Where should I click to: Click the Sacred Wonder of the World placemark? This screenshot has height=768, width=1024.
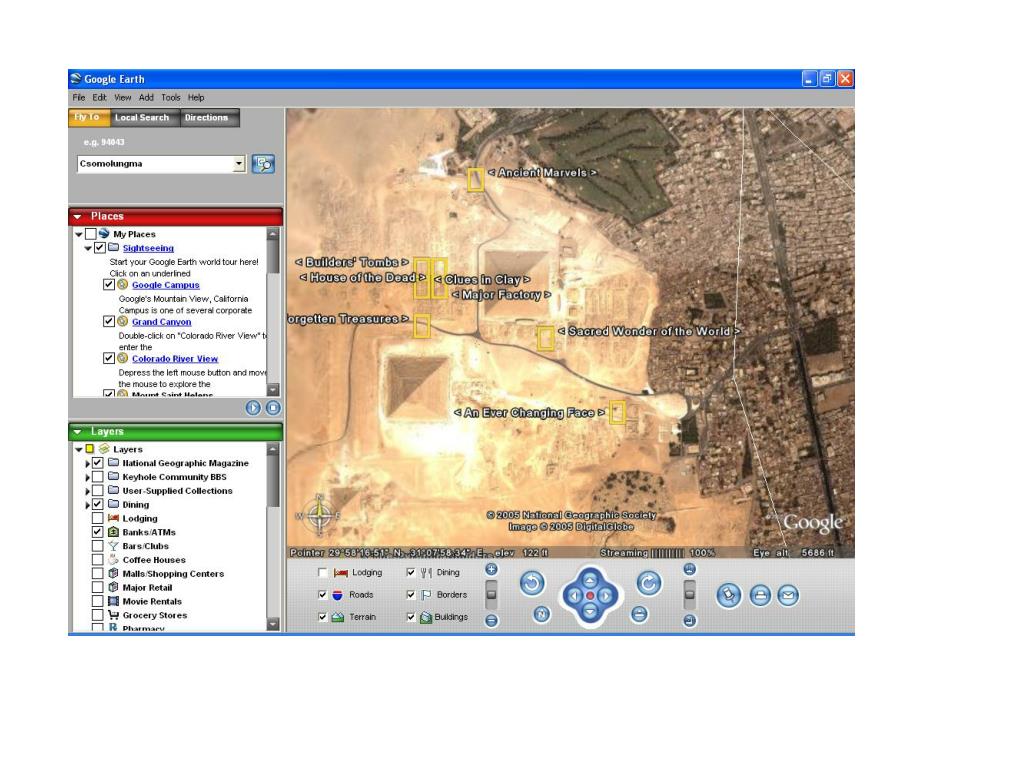[546, 338]
